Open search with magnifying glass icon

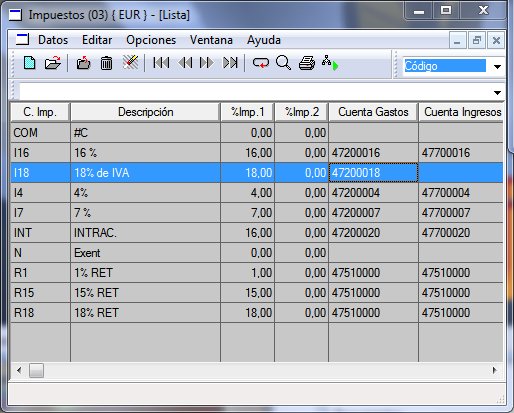click(283, 63)
